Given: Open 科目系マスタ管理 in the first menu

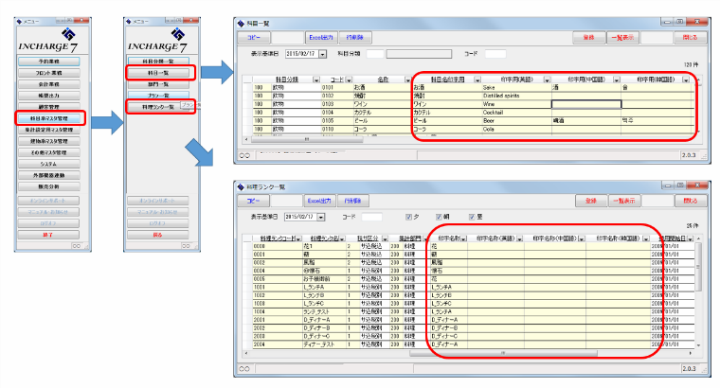Looking at the screenshot, I should (x=49, y=118).
